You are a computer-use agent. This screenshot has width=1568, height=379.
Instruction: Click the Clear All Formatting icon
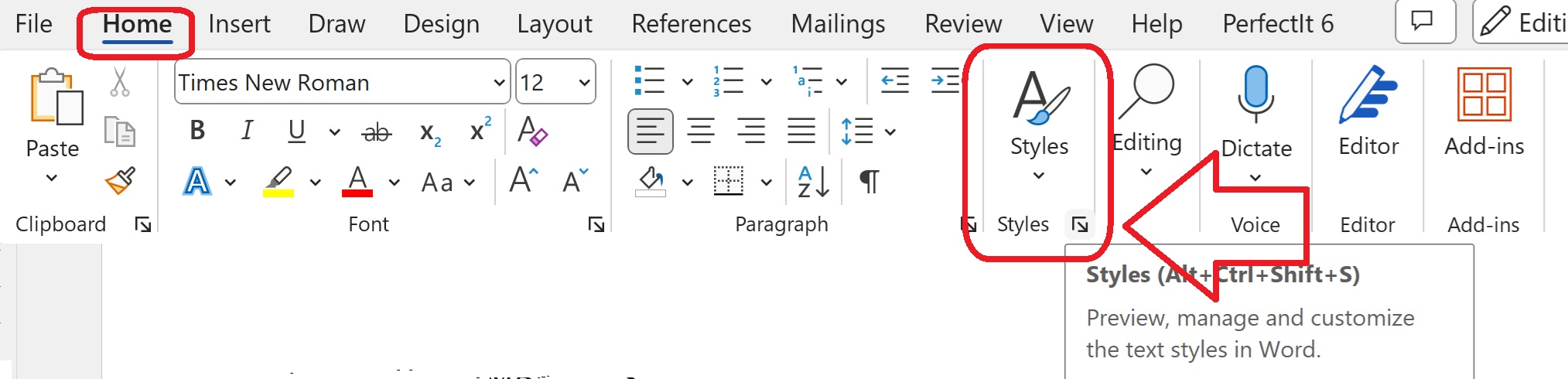click(532, 131)
